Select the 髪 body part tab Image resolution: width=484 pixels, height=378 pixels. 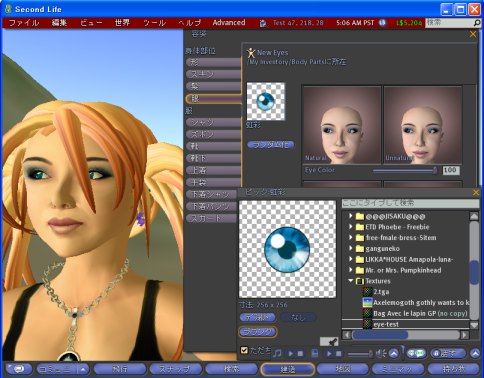coord(213,86)
